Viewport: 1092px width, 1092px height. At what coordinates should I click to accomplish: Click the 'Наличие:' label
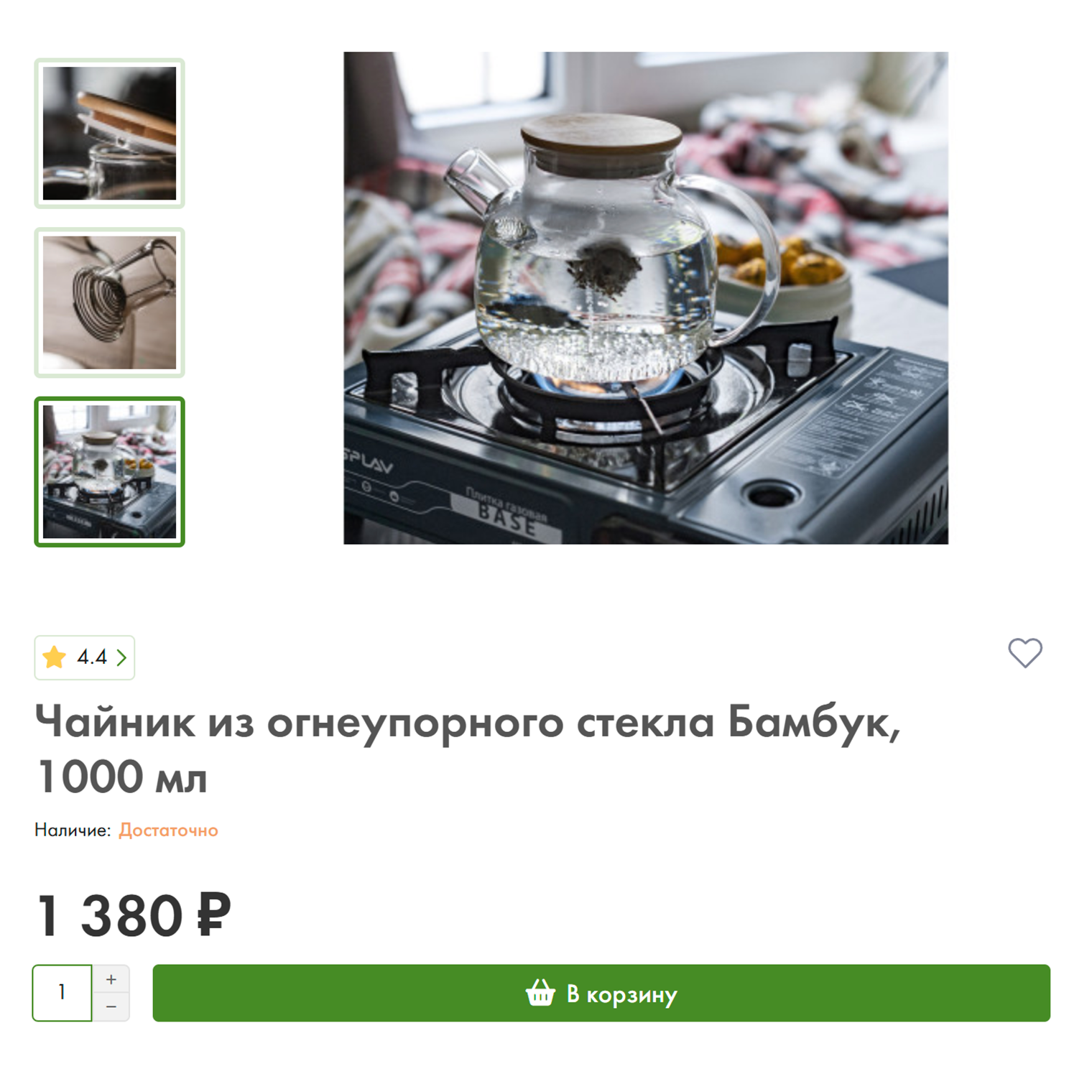73,830
